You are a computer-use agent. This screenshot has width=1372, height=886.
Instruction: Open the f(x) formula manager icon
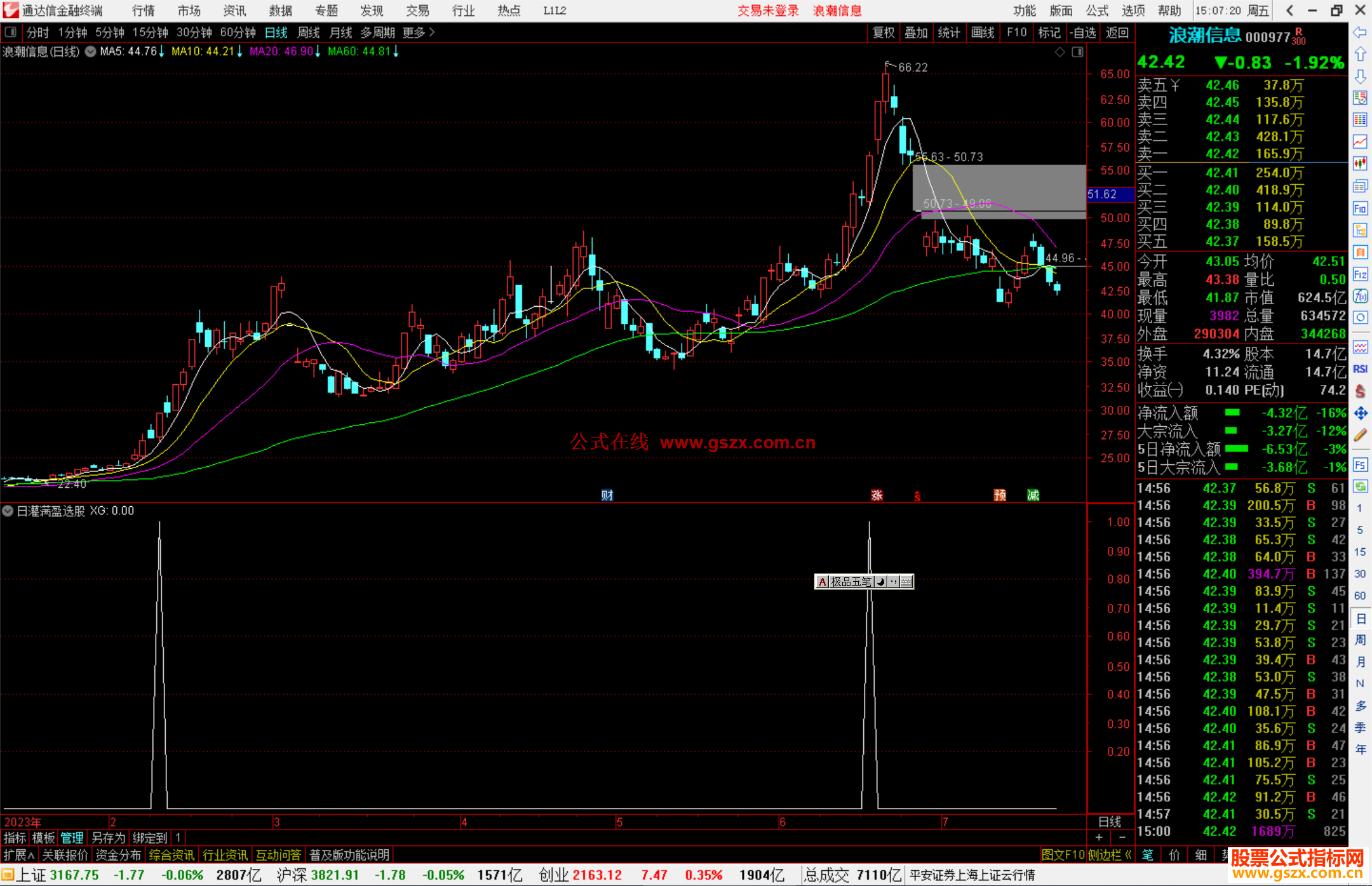click(x=1360, y=296)
